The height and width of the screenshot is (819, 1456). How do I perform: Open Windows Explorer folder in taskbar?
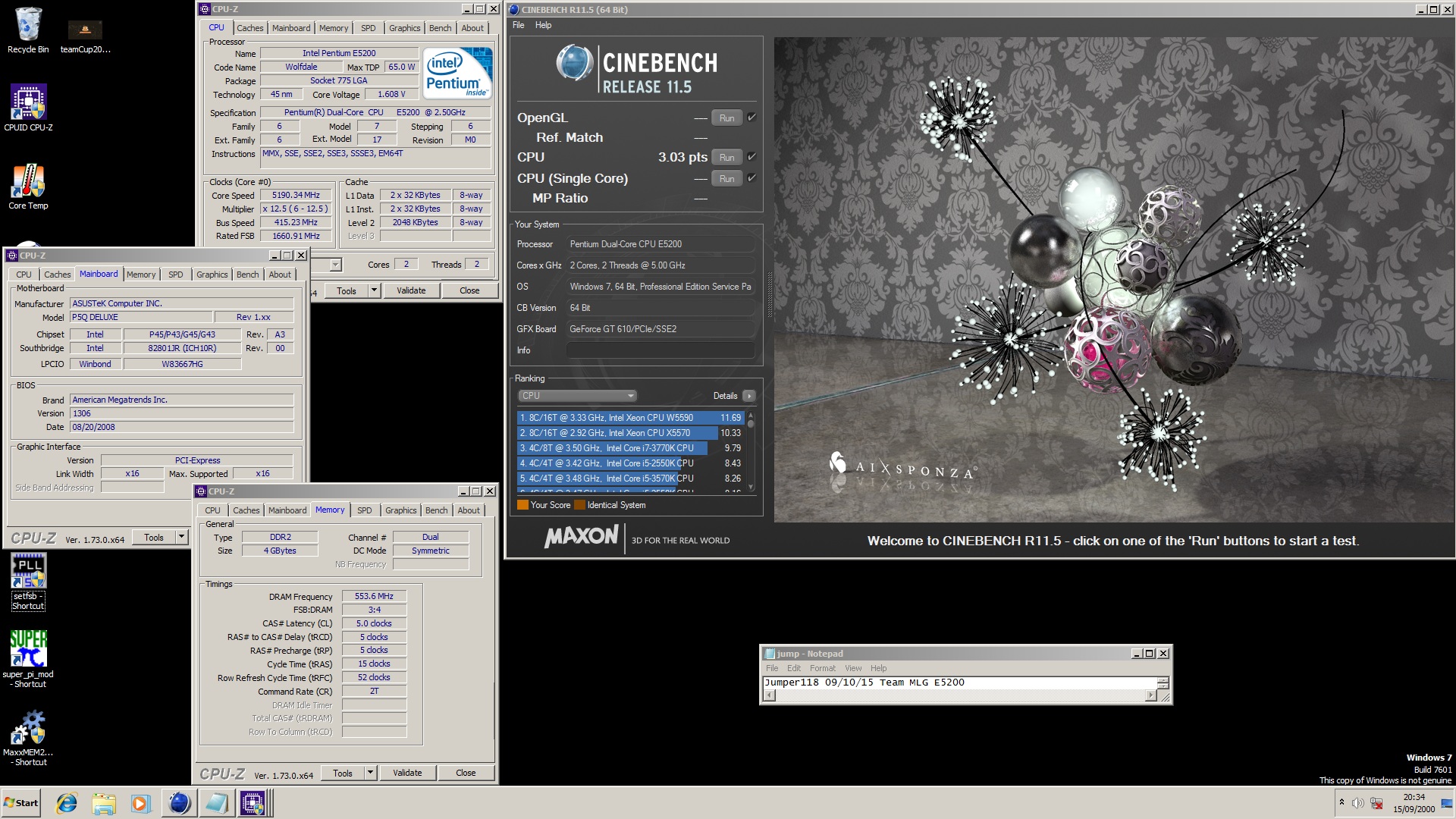point(104,803)
